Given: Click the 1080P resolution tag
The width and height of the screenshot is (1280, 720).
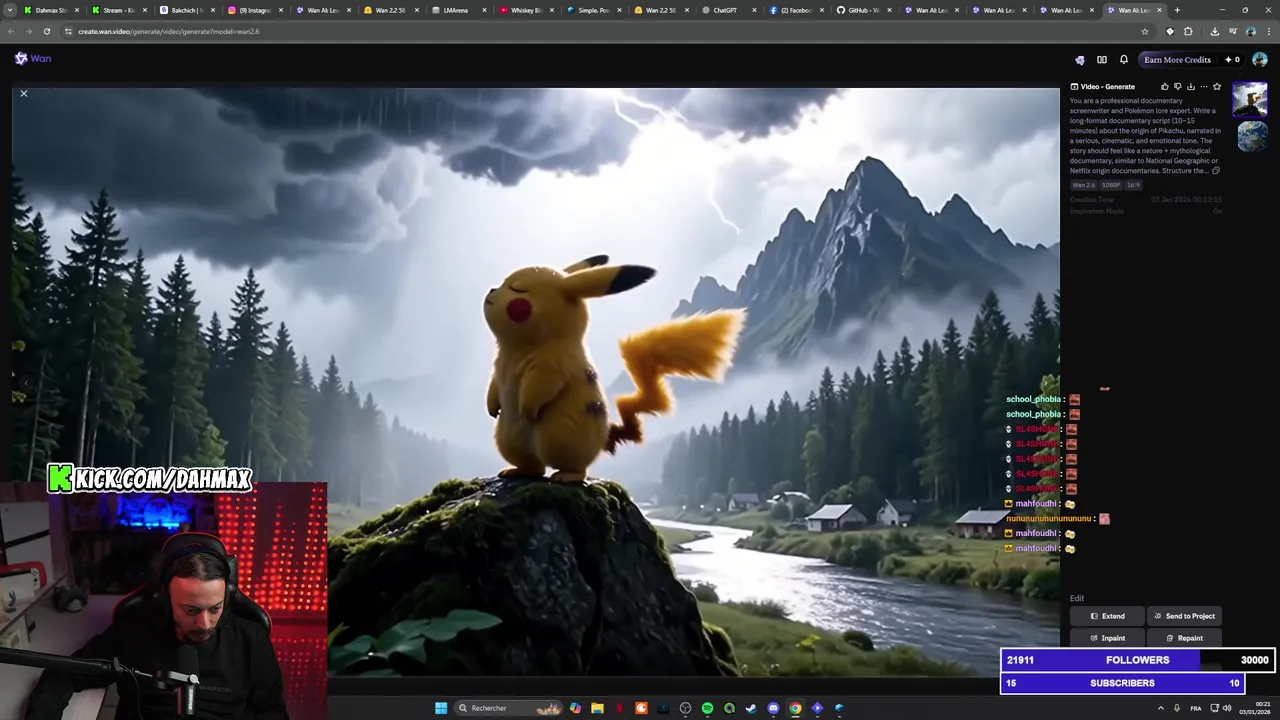Looking at the screenshot, I should [x=1111, y=185].
